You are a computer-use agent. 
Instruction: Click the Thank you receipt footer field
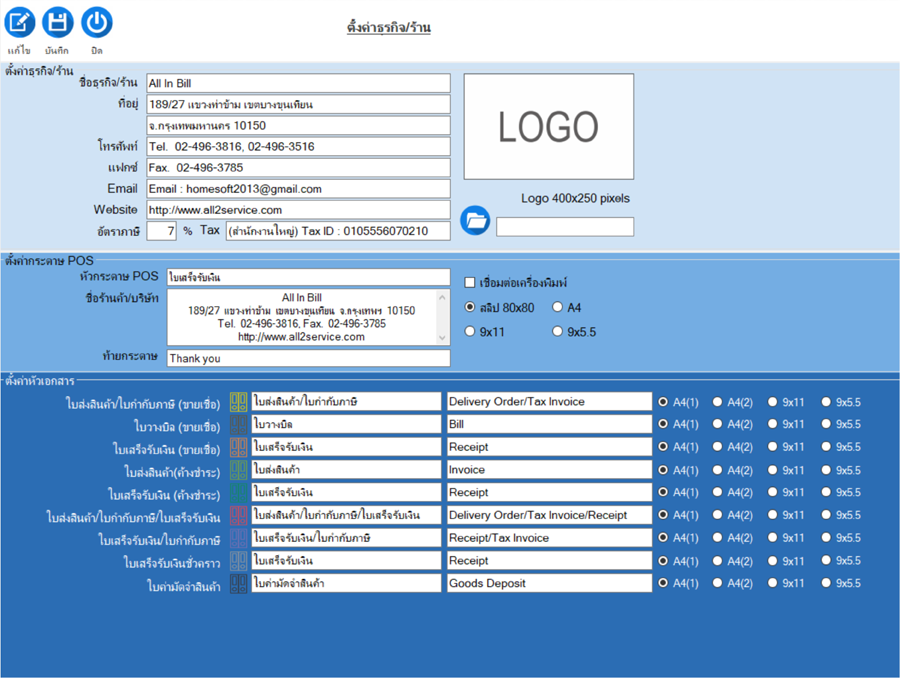308,358
